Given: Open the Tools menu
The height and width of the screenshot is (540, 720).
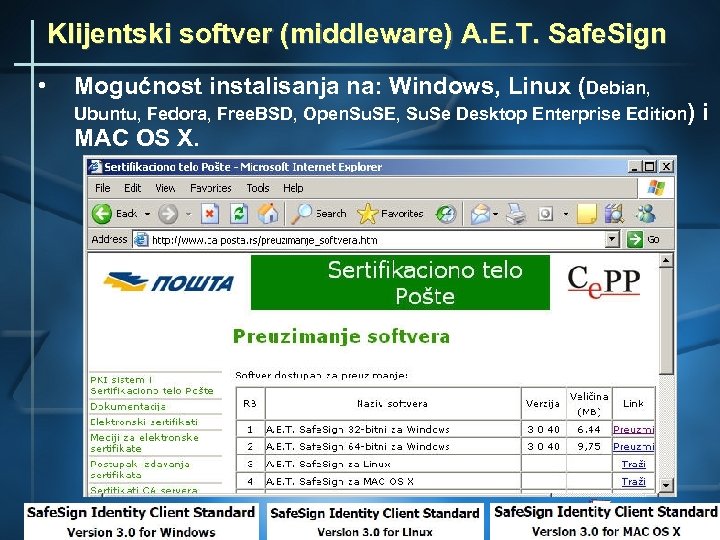Looking at the screenshot, I should click(x=258, y=188).
